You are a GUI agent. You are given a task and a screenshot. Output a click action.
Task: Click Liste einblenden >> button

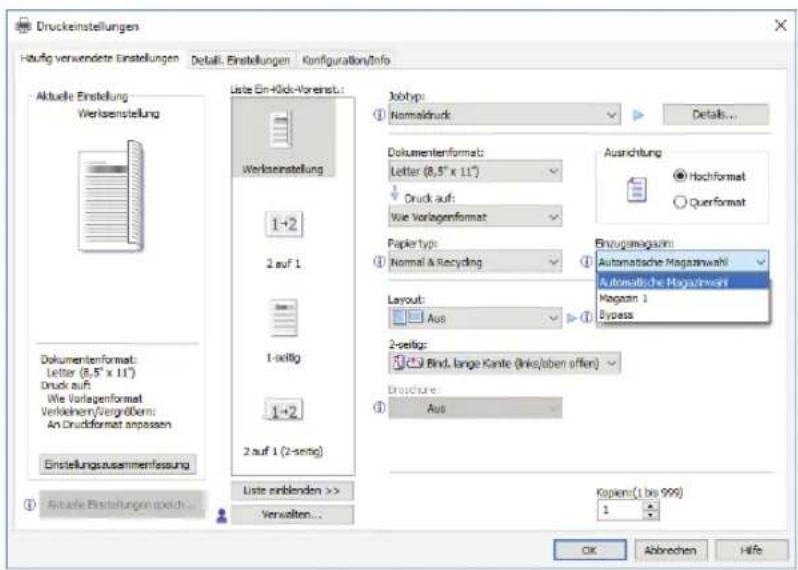tap(292, 491)
